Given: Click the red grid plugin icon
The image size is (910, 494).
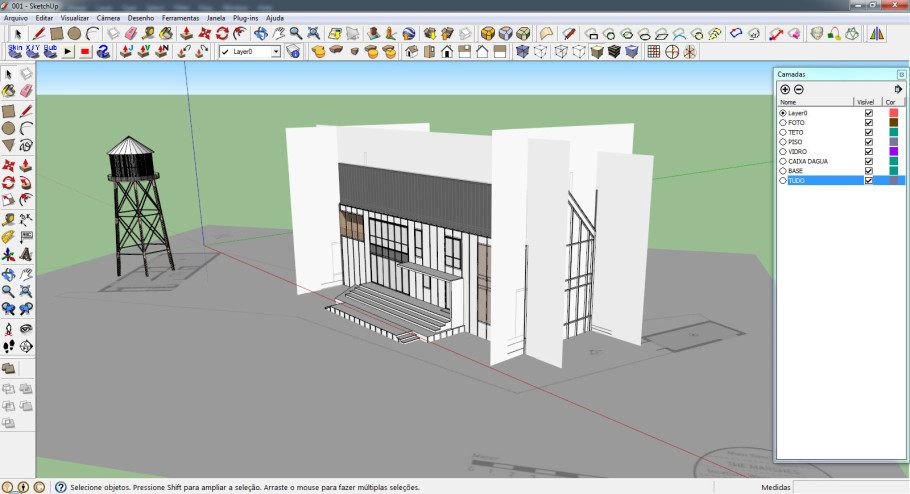Looking at the screenshot, I should 653,52.
